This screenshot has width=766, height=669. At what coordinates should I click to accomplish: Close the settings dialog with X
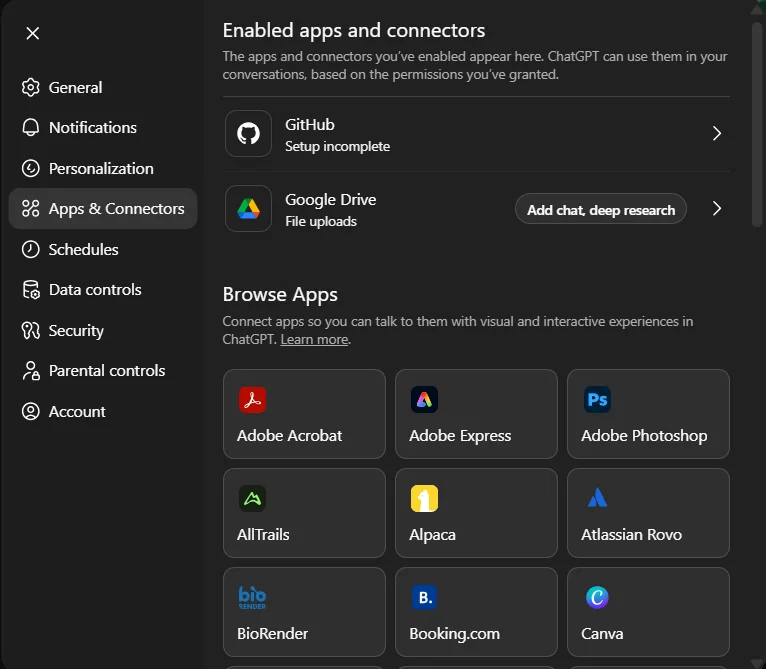pos(33,33)
